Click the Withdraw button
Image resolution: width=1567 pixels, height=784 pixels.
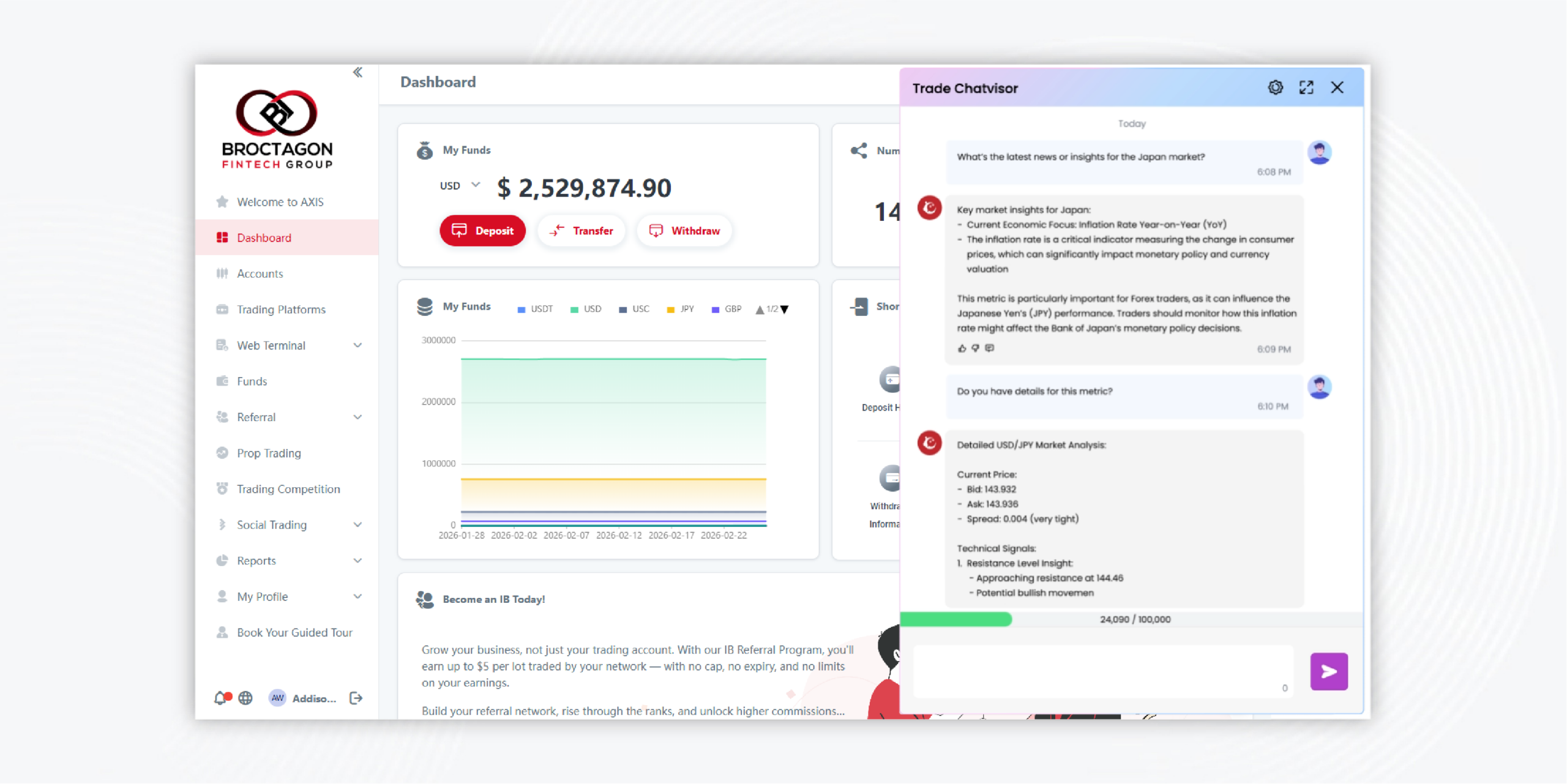coord(684,231)
